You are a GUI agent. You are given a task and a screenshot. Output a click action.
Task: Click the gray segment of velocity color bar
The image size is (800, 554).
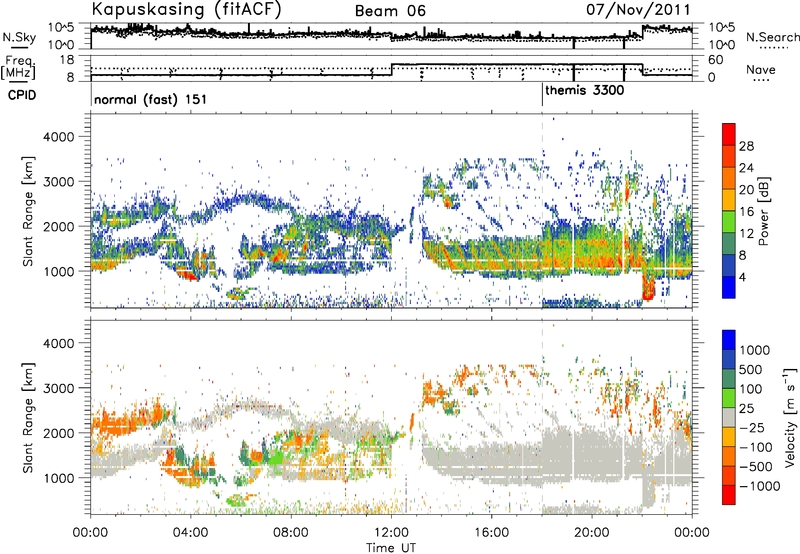729,417
